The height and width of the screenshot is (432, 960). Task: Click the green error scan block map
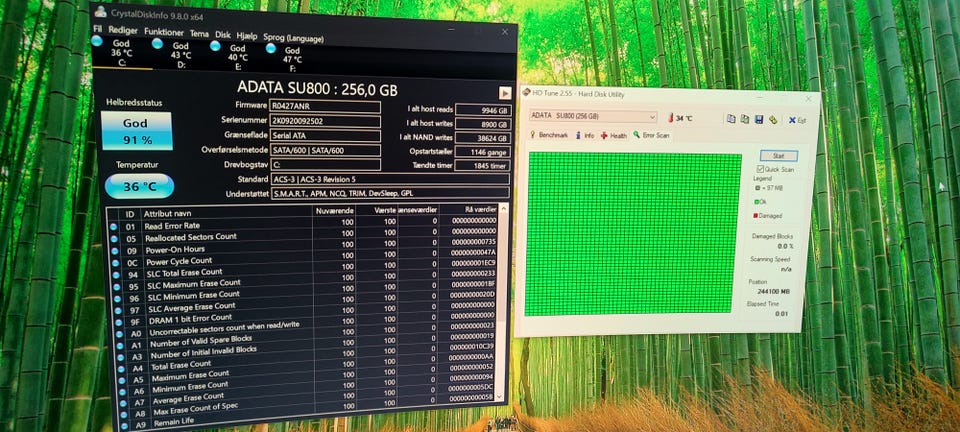pos(632,234)
